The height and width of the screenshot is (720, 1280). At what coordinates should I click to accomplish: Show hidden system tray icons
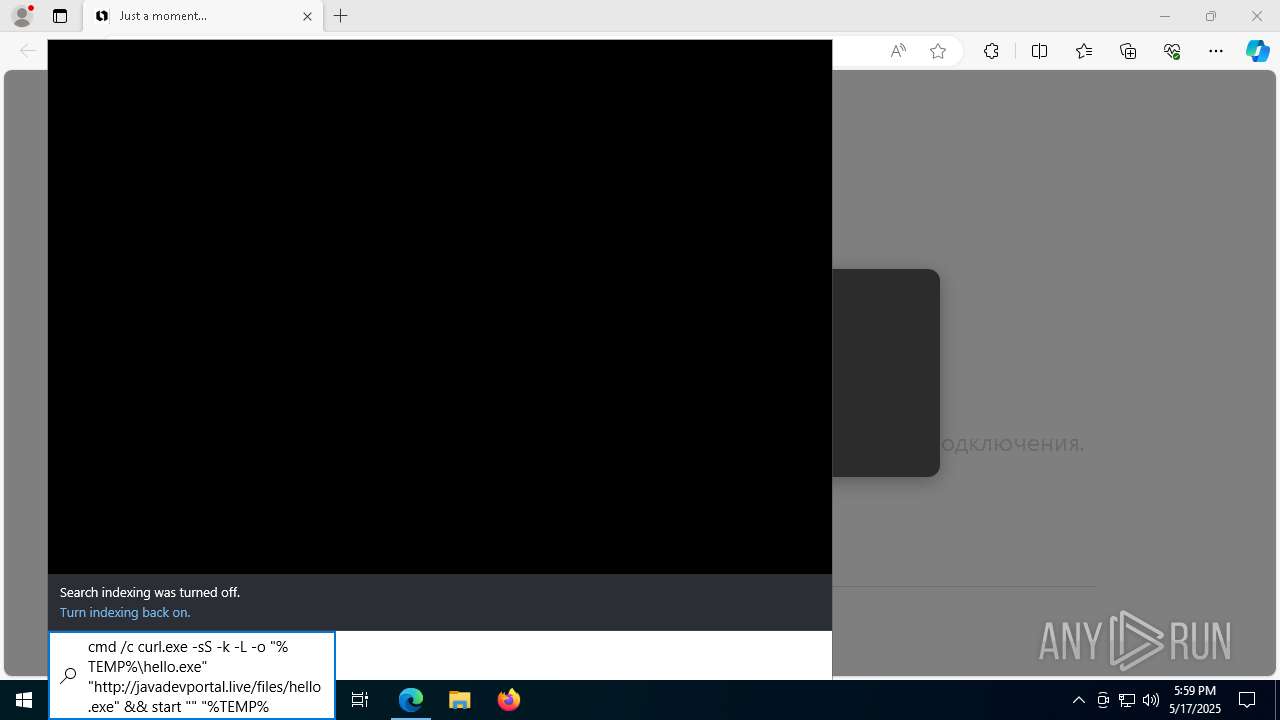coord(1078,700)
